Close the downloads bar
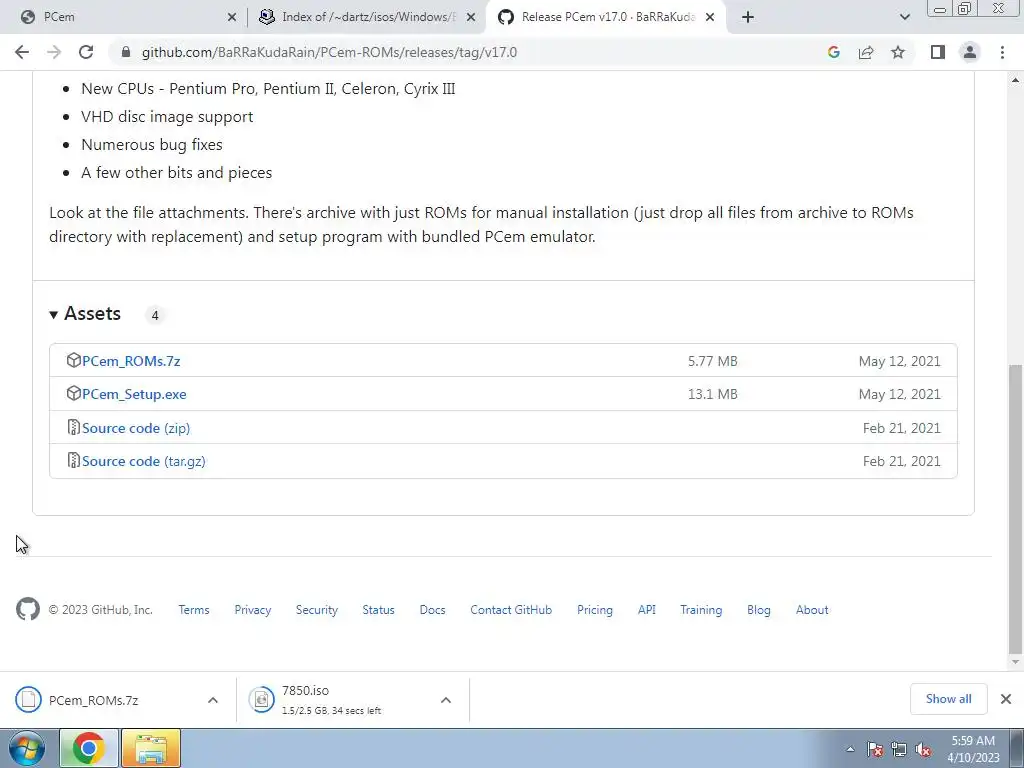 1006,699
